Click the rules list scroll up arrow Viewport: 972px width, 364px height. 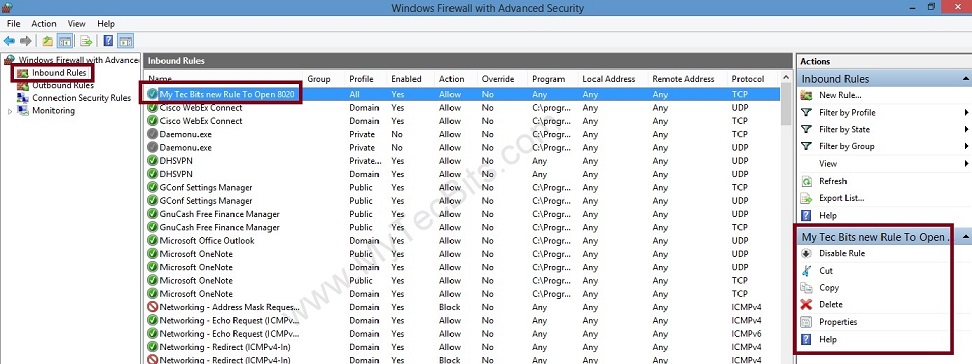786,79
